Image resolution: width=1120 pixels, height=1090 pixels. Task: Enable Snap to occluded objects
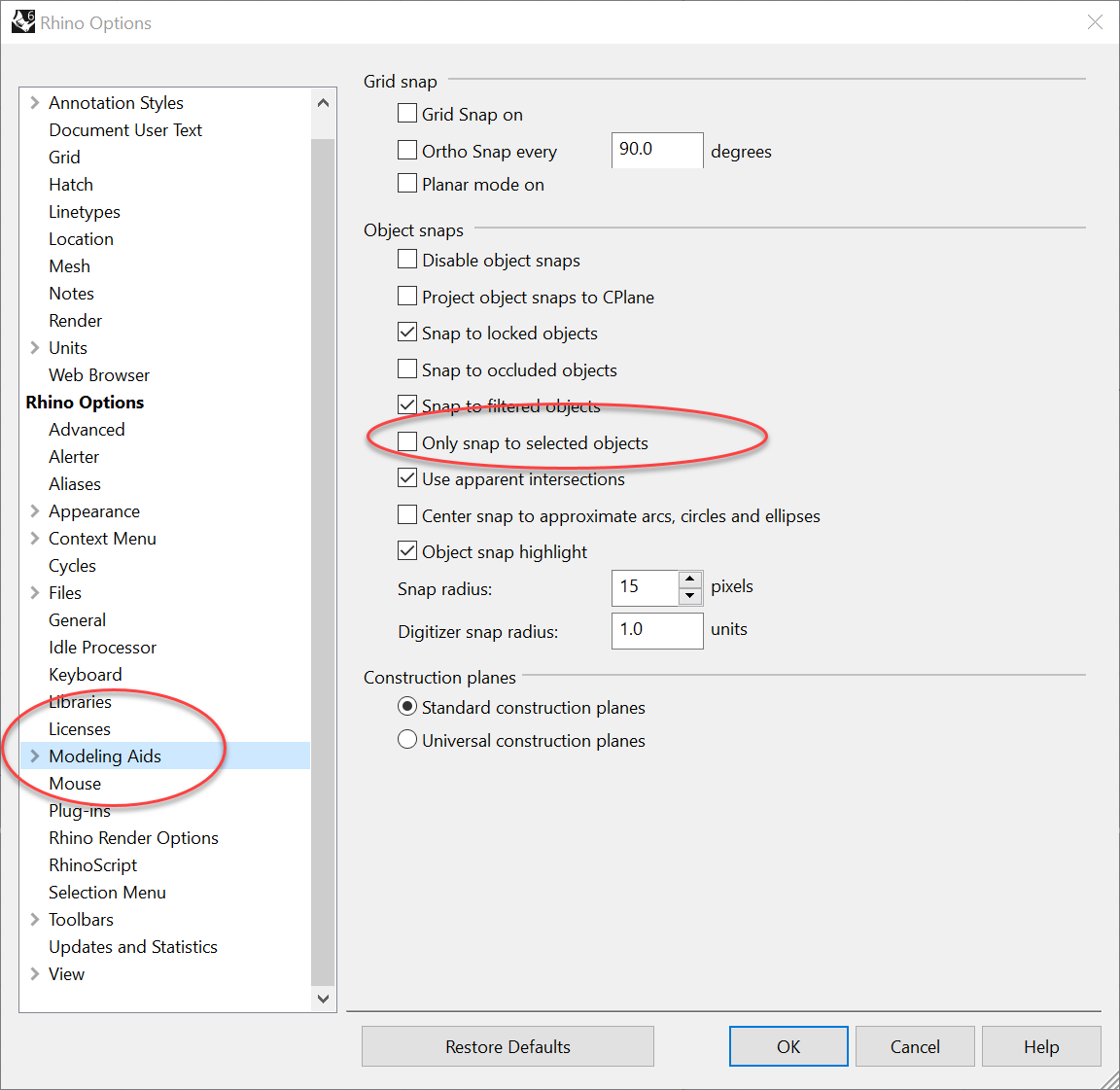click(407, 369)
